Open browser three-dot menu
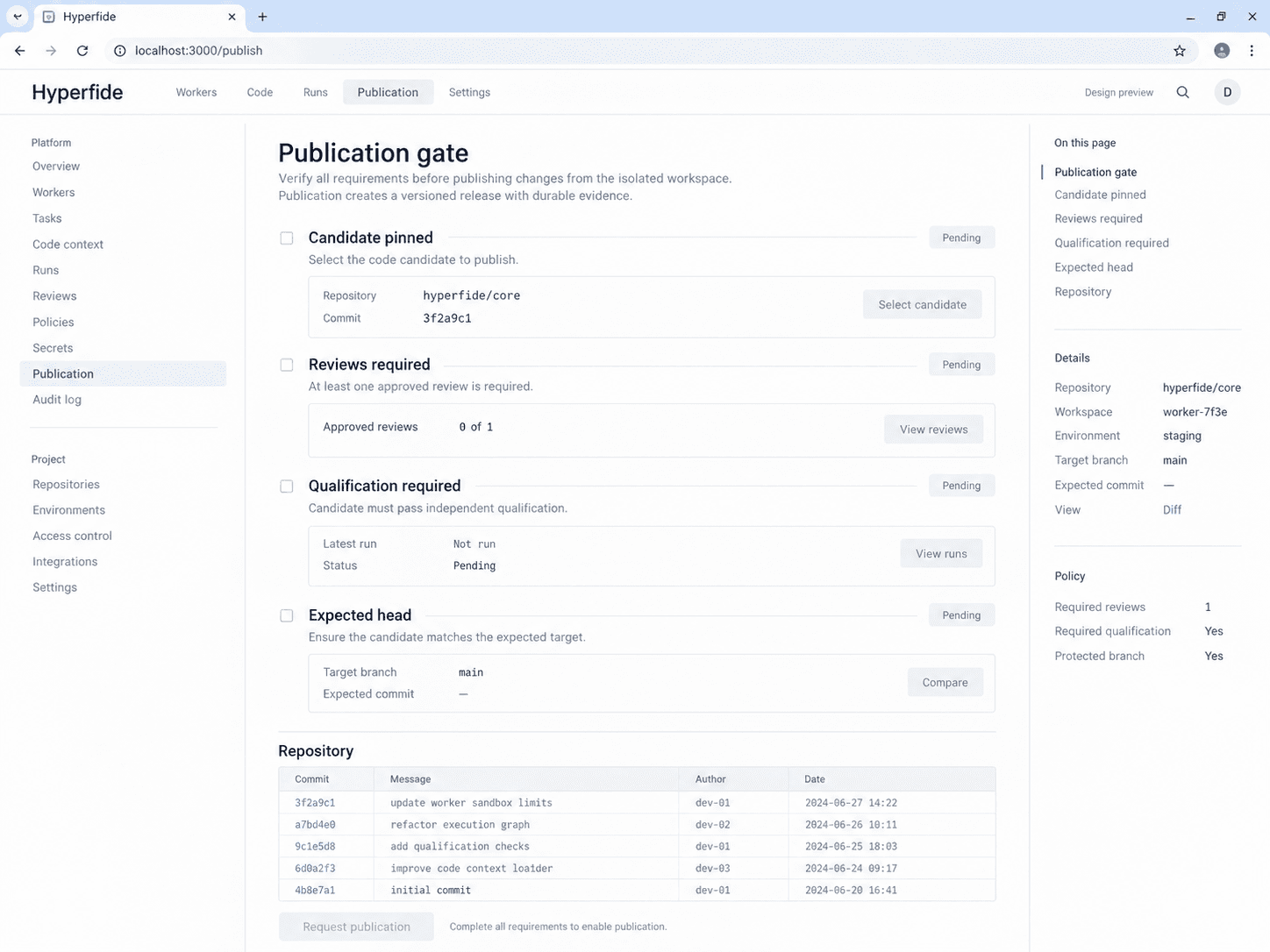Image resolution: width=1270 pixels, height=952 pixels. click(1252, 51)
